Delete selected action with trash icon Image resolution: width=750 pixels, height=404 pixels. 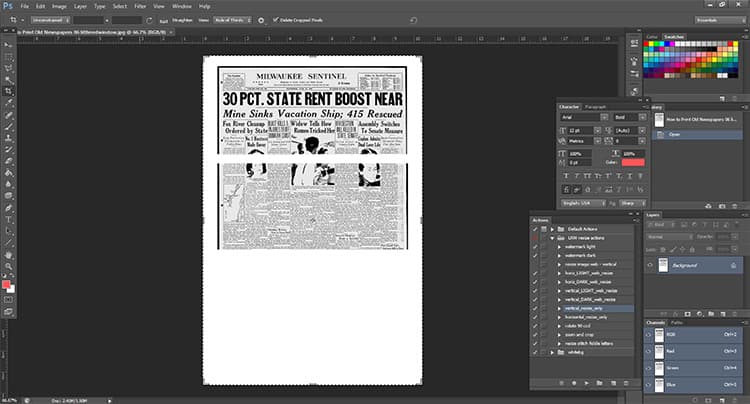point(626,383)
